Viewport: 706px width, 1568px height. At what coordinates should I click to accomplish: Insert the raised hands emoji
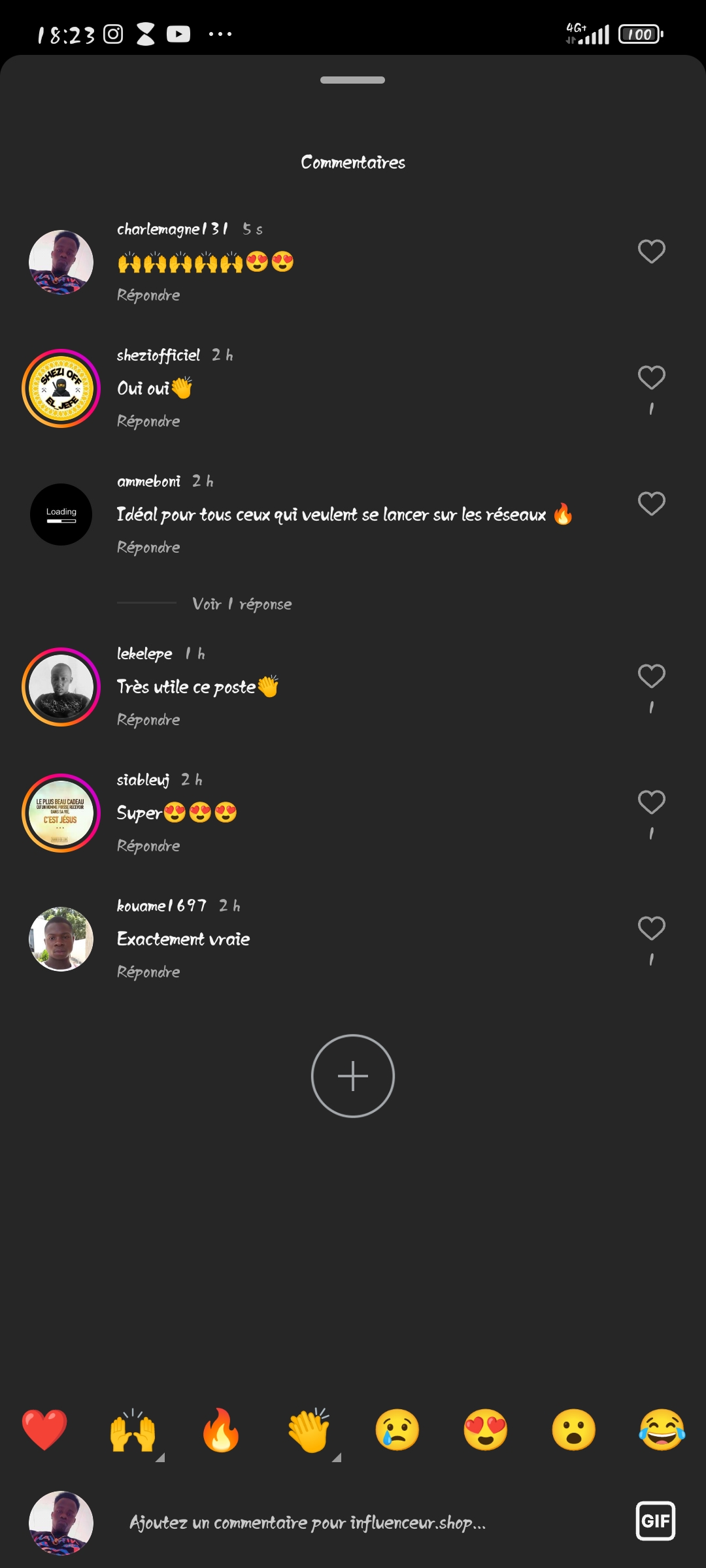pyautogui.click(x=133, y=1429)
